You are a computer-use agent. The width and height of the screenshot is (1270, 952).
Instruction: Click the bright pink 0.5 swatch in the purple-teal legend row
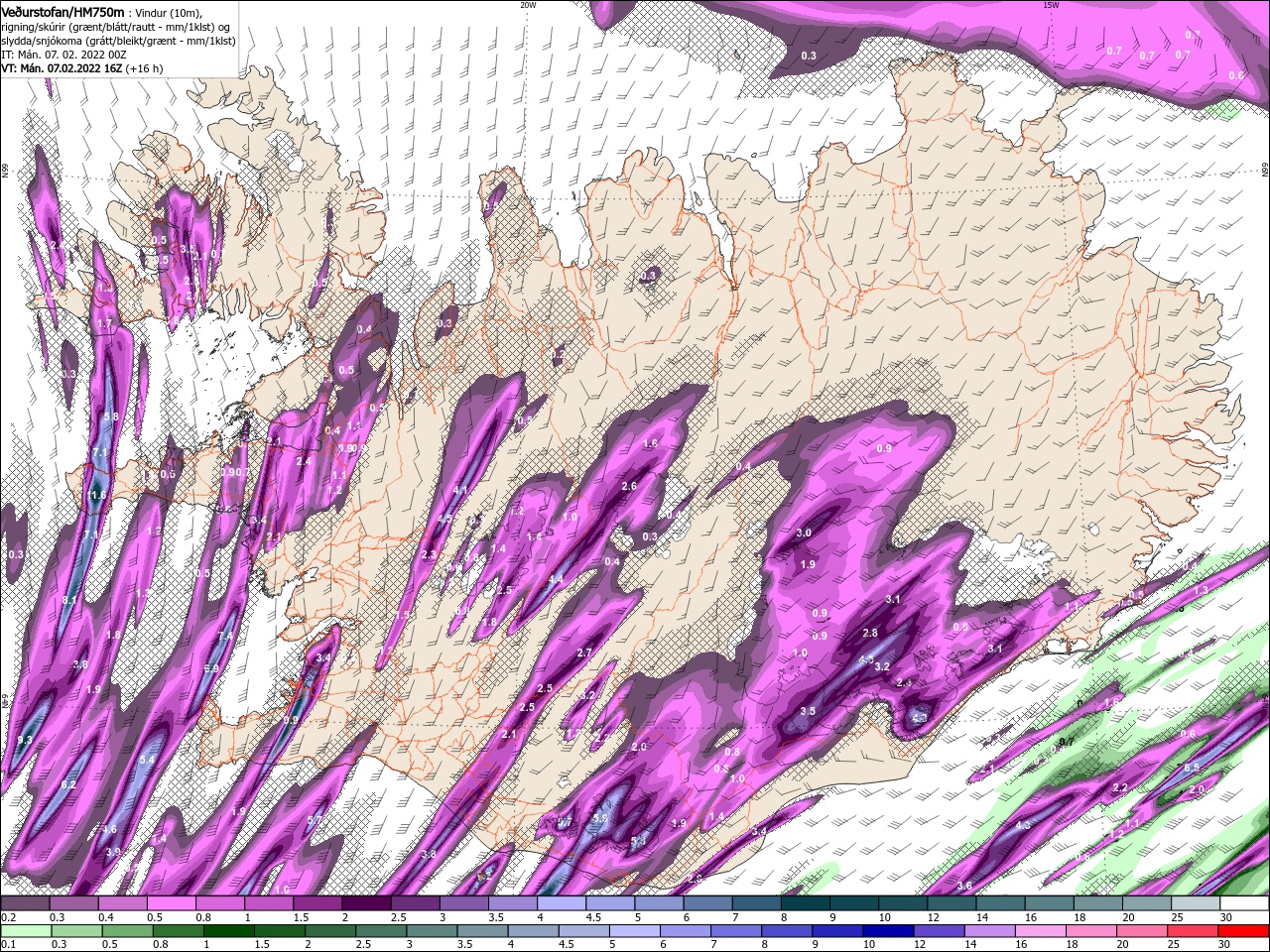coord(172,903)
